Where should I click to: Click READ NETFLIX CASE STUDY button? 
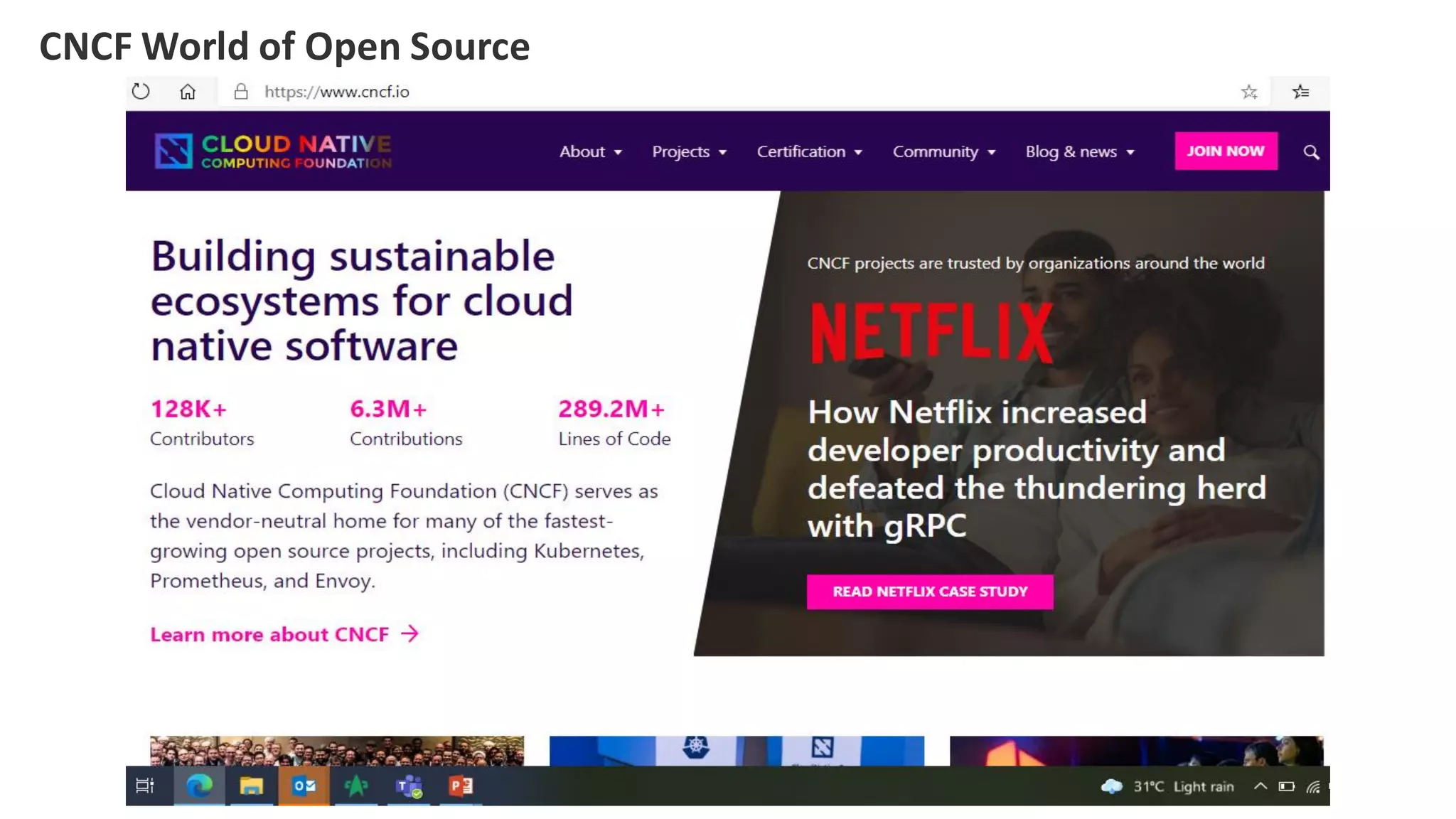[x=930, y=591]
